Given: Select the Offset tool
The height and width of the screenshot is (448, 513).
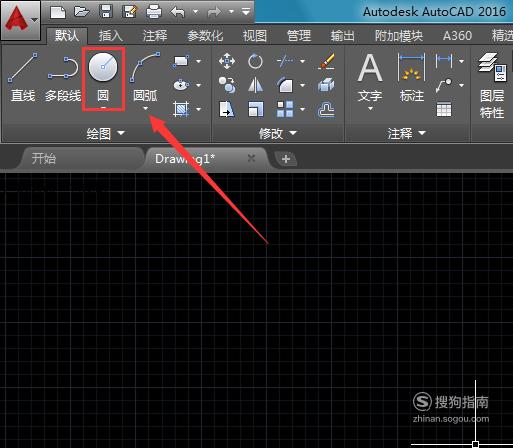Looking at the screenshot, I should pos(326,109).
